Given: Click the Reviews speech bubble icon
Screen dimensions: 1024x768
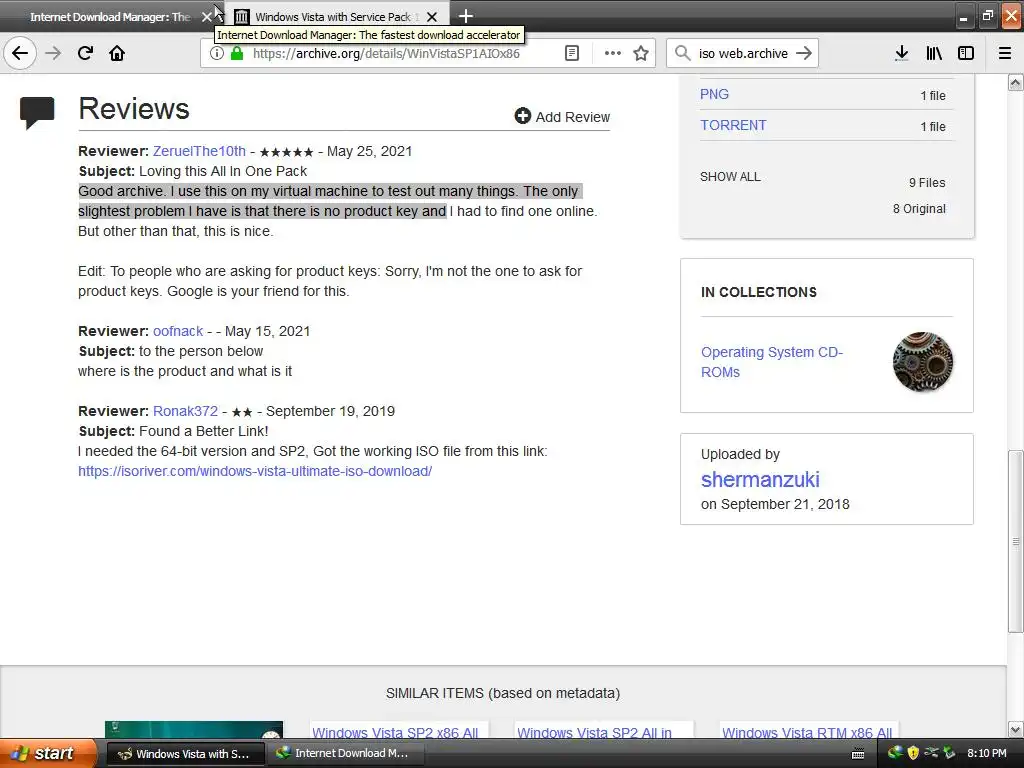Looking at the screenshot, I should coord(37,112).
